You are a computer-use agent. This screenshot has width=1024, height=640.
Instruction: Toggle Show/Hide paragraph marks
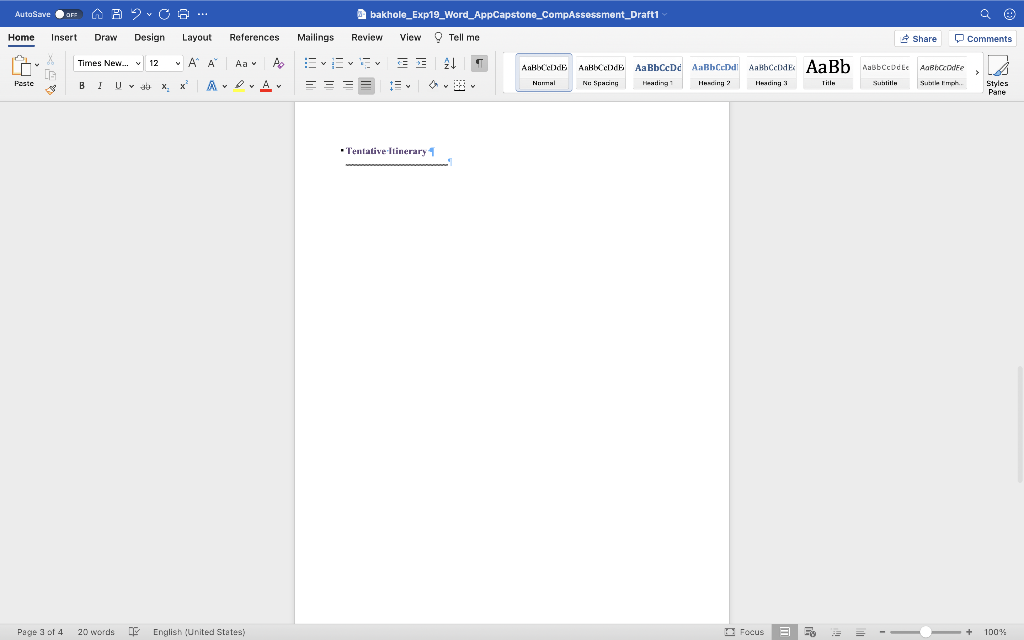click(480, 63)
